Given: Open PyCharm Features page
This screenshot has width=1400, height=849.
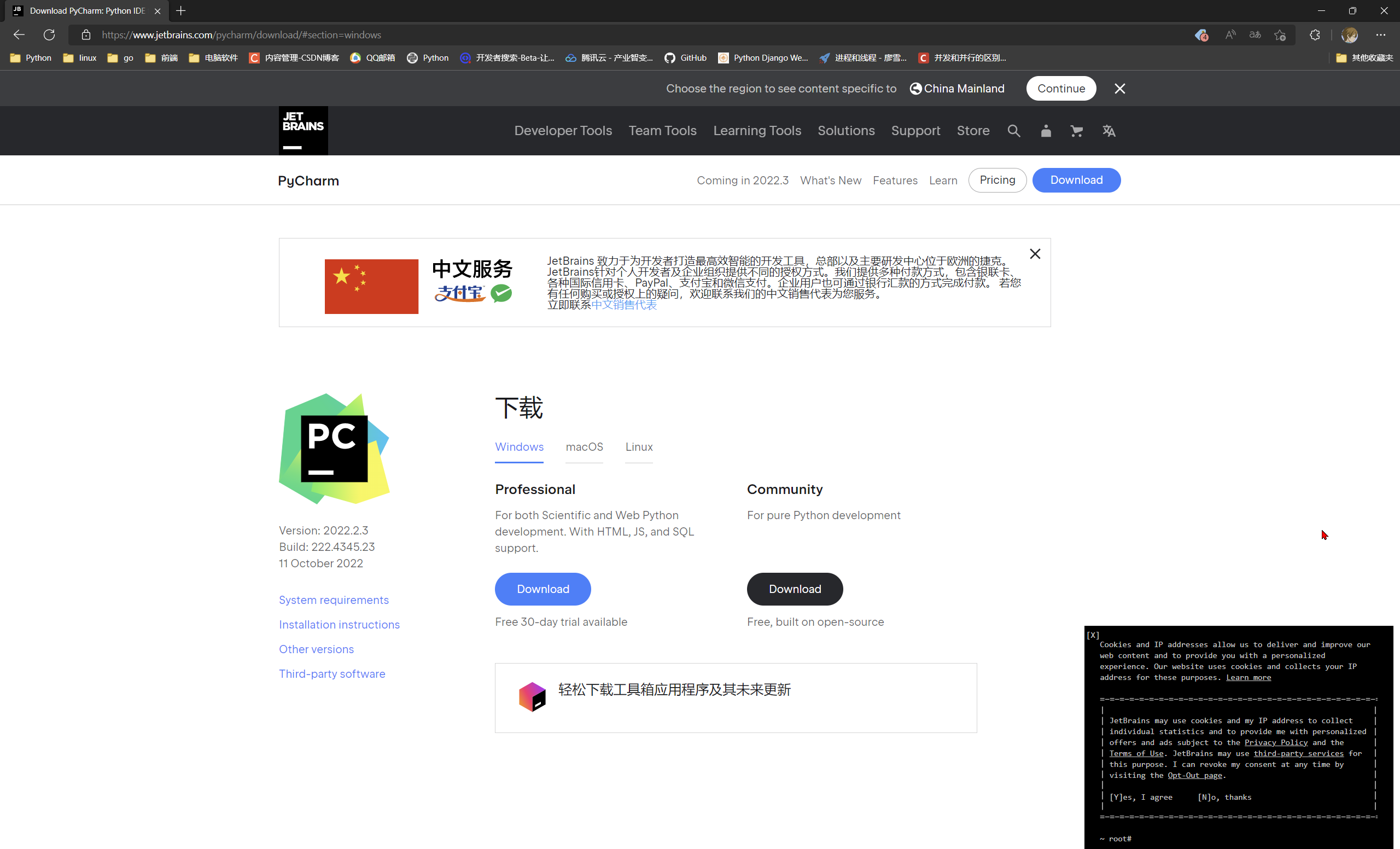Looking at the screenshot, I should 895,180.
